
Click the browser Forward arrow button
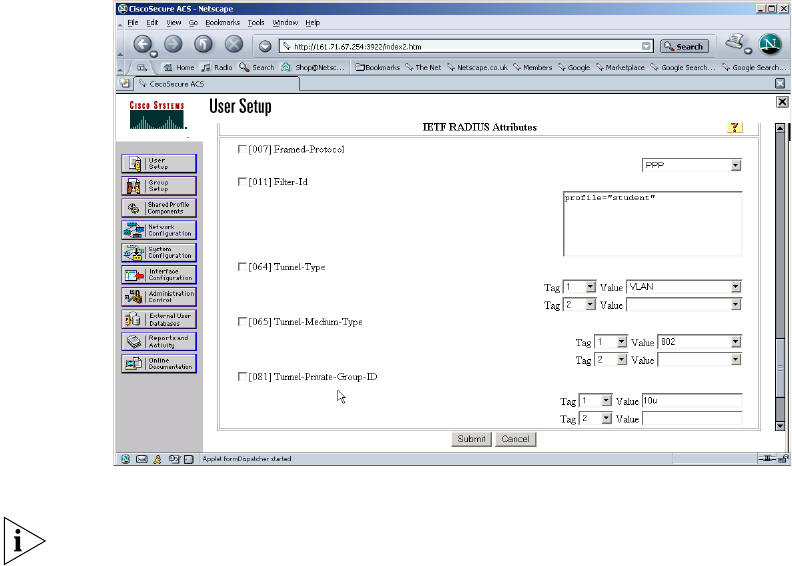[x=173, y=44]
